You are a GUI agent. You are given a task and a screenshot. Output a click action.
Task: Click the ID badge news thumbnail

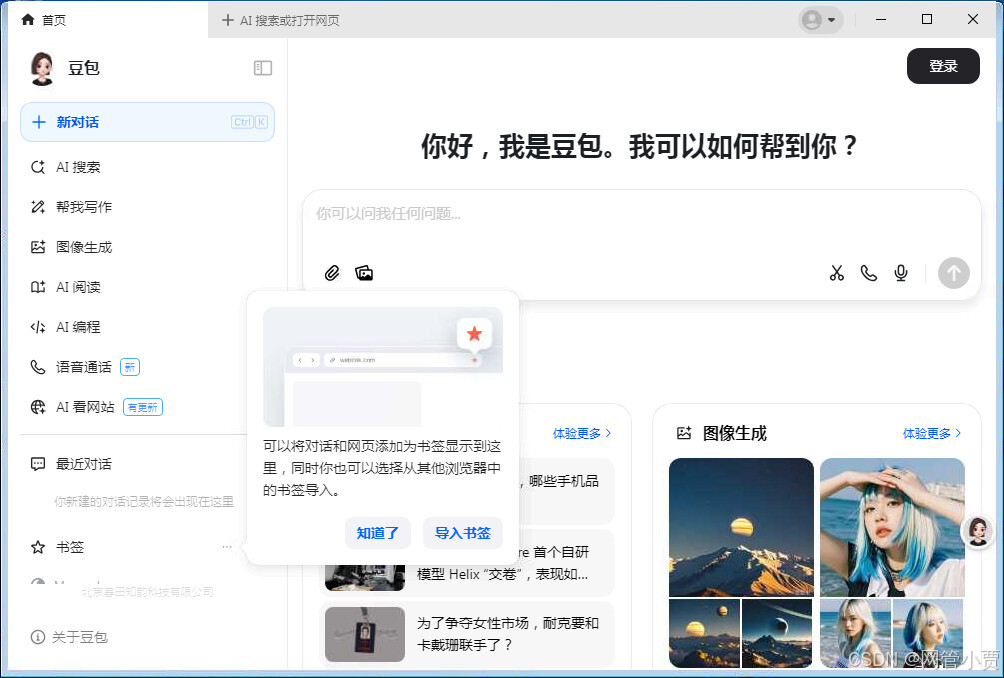click(365, 634)
